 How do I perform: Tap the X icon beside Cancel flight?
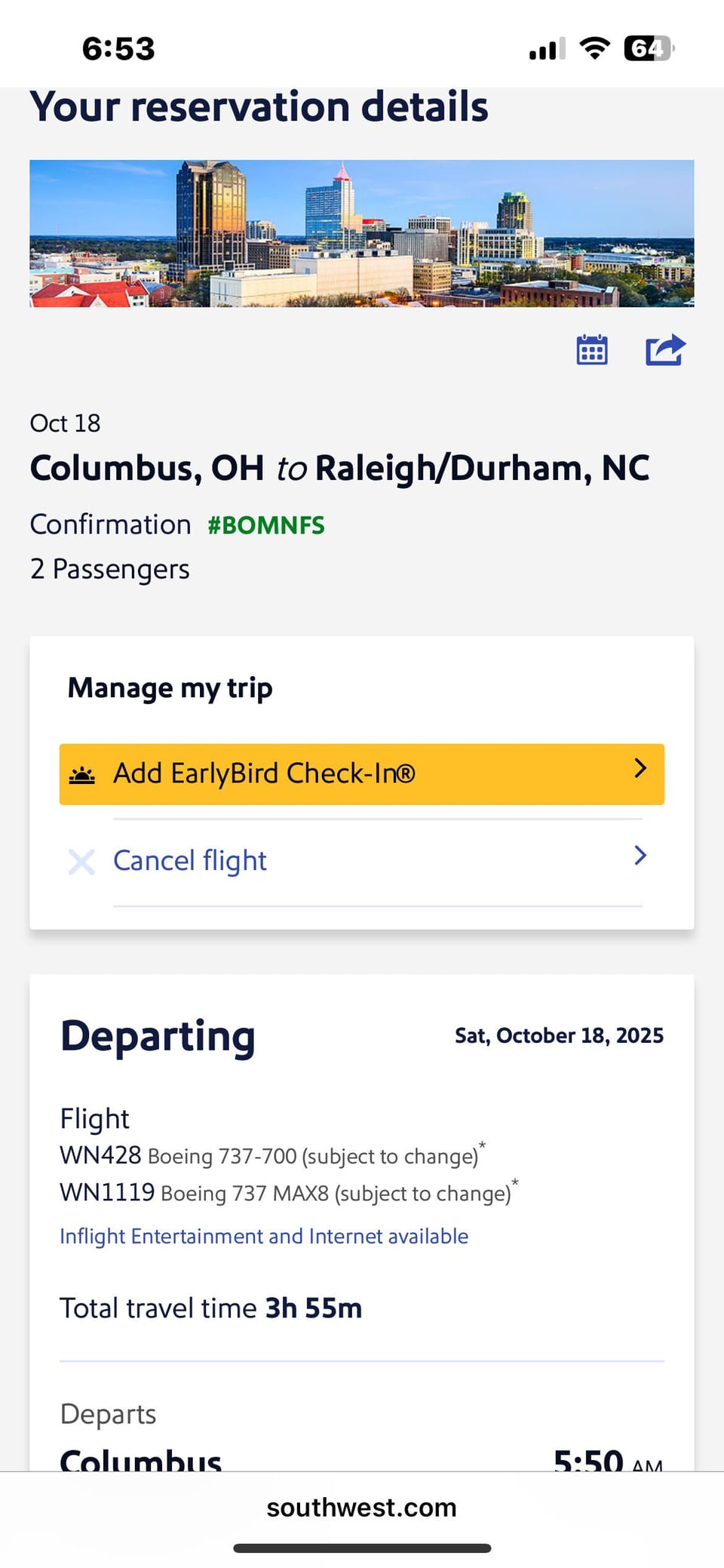(81, 861)
